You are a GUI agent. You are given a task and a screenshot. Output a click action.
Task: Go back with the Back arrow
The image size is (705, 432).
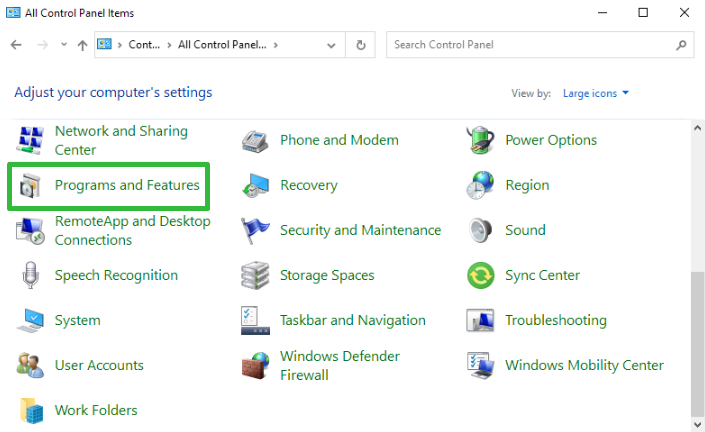(16, 45)
